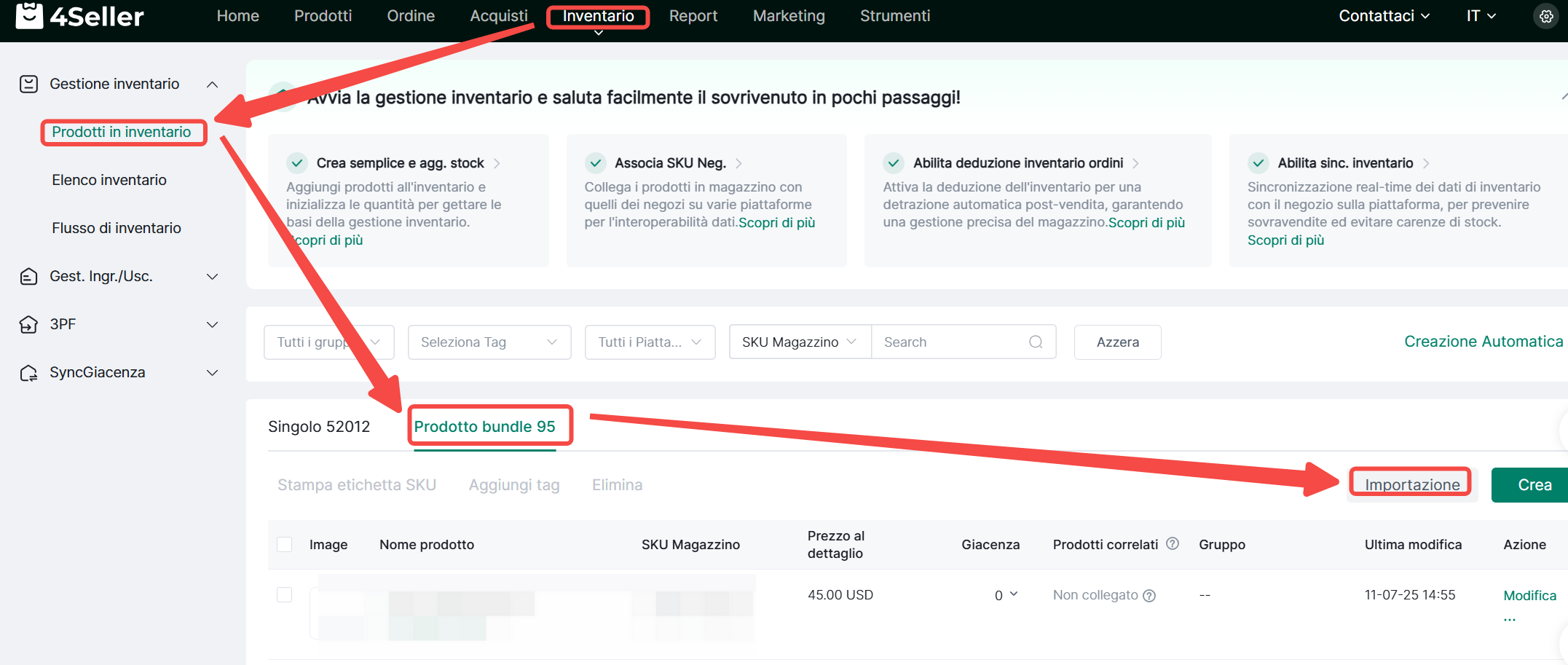Click the SyncGiacenza sidebar icon
Screen dimensions: 1568x665
(28, 373)
